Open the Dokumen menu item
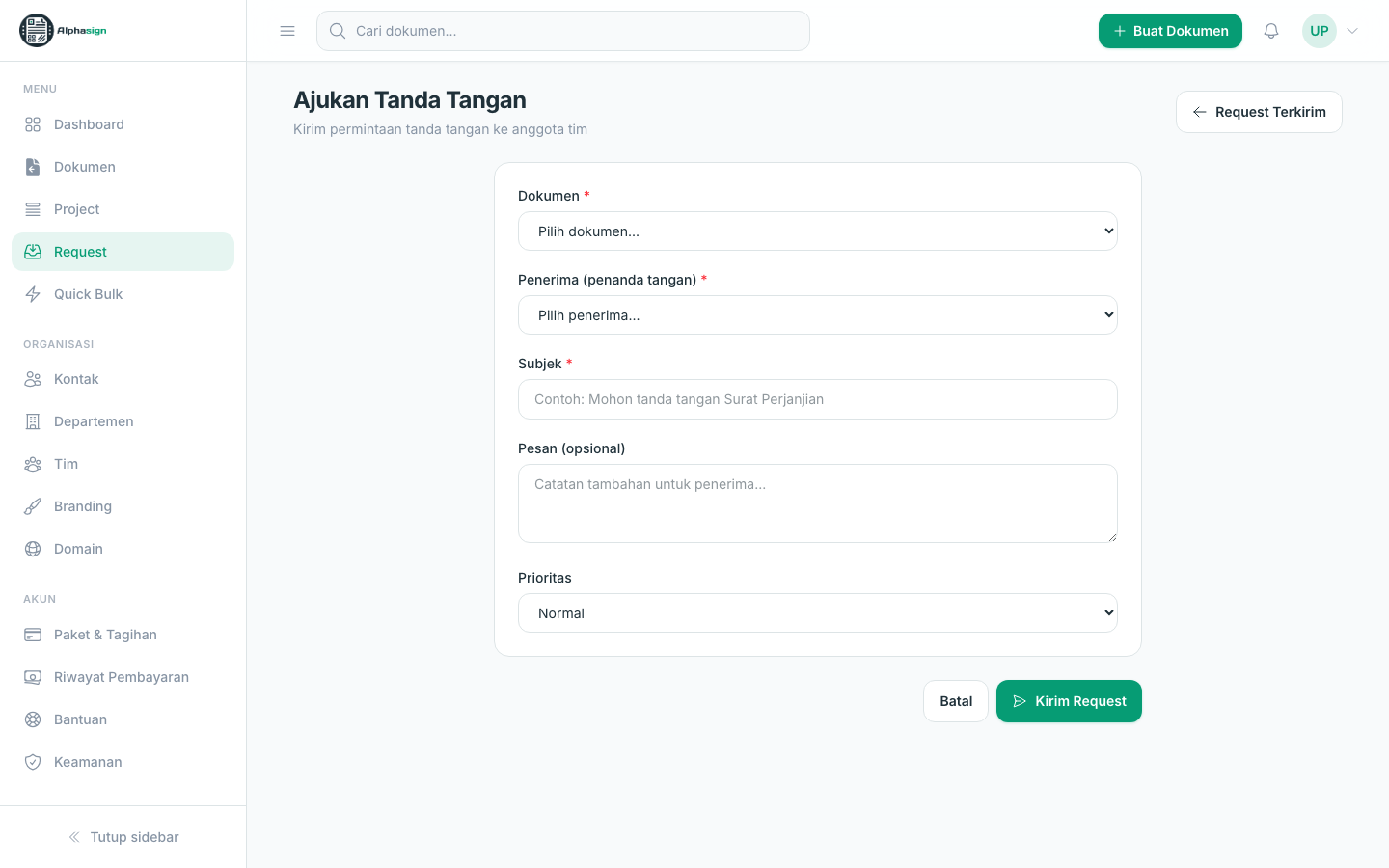1389x868 pixels. (x=123, y=167)
